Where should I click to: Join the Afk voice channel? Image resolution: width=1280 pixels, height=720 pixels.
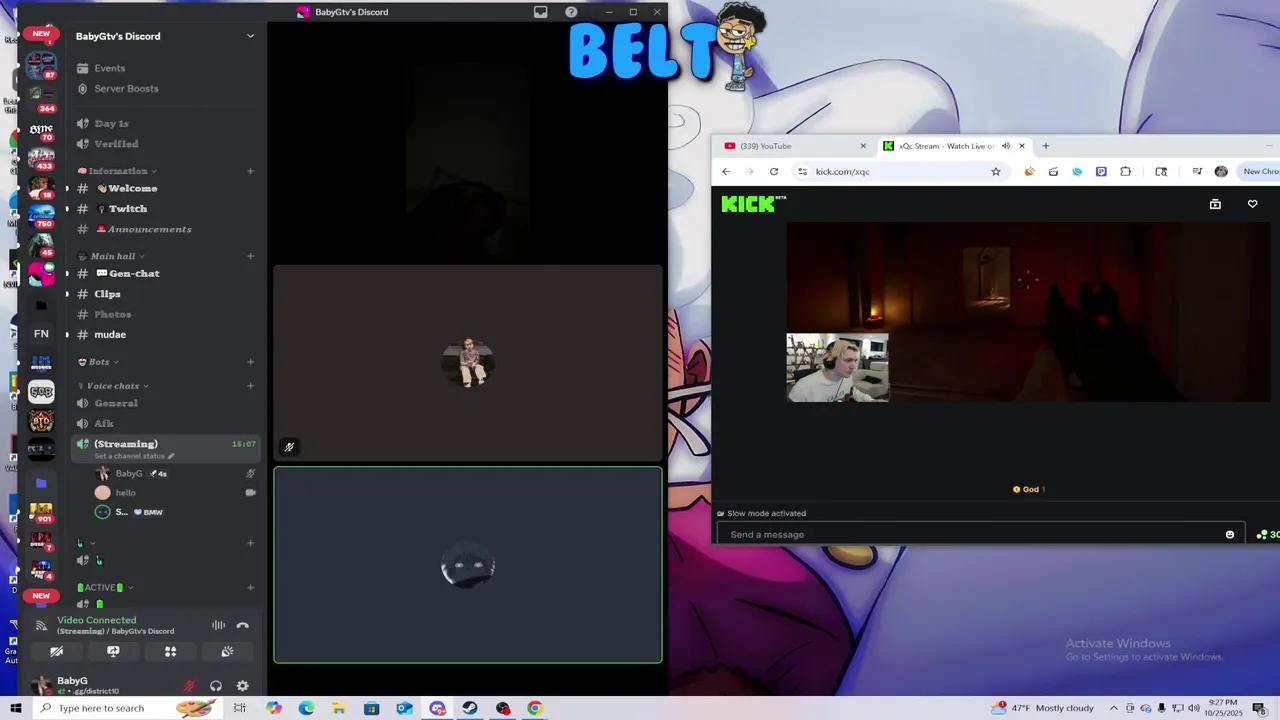click(x=104, y=423)
